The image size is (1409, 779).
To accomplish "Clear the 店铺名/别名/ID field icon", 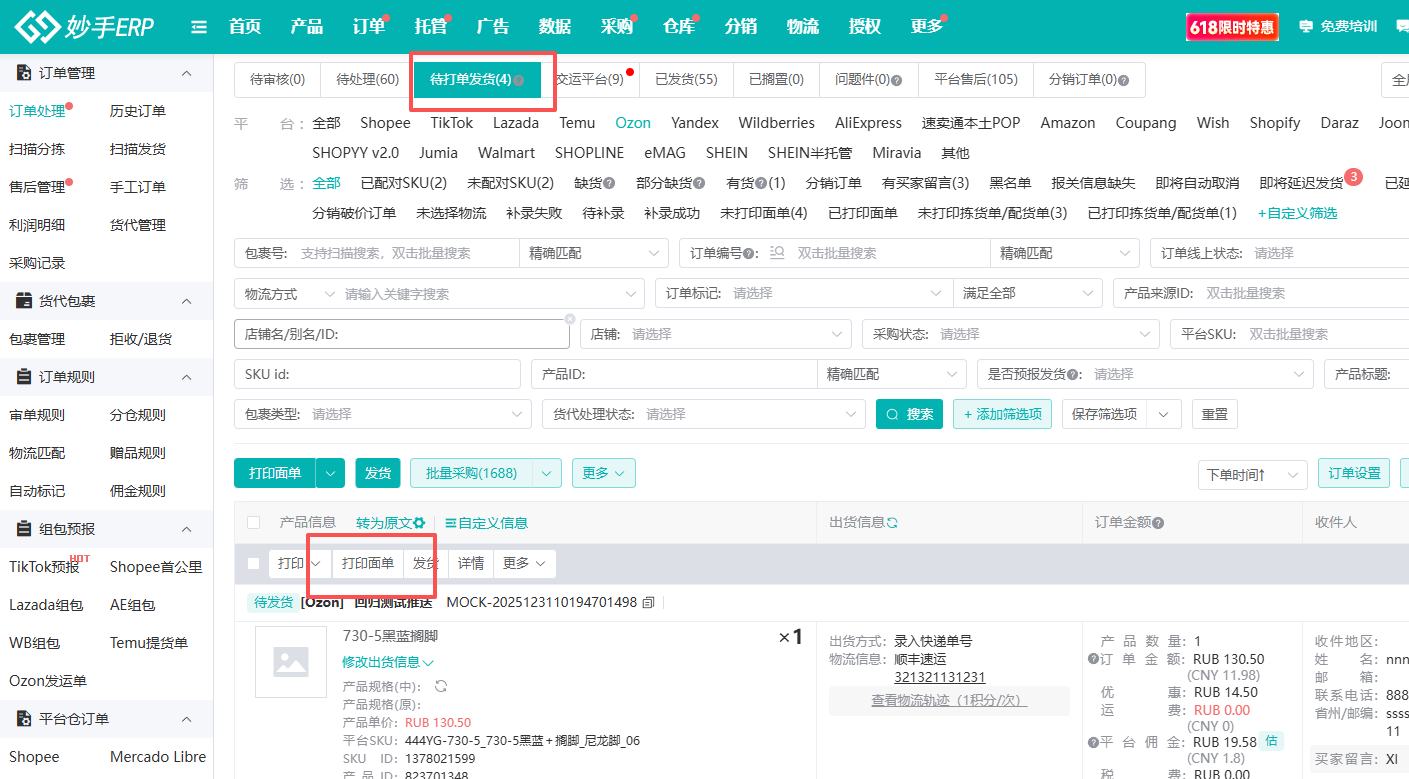I will click(570, 319).
